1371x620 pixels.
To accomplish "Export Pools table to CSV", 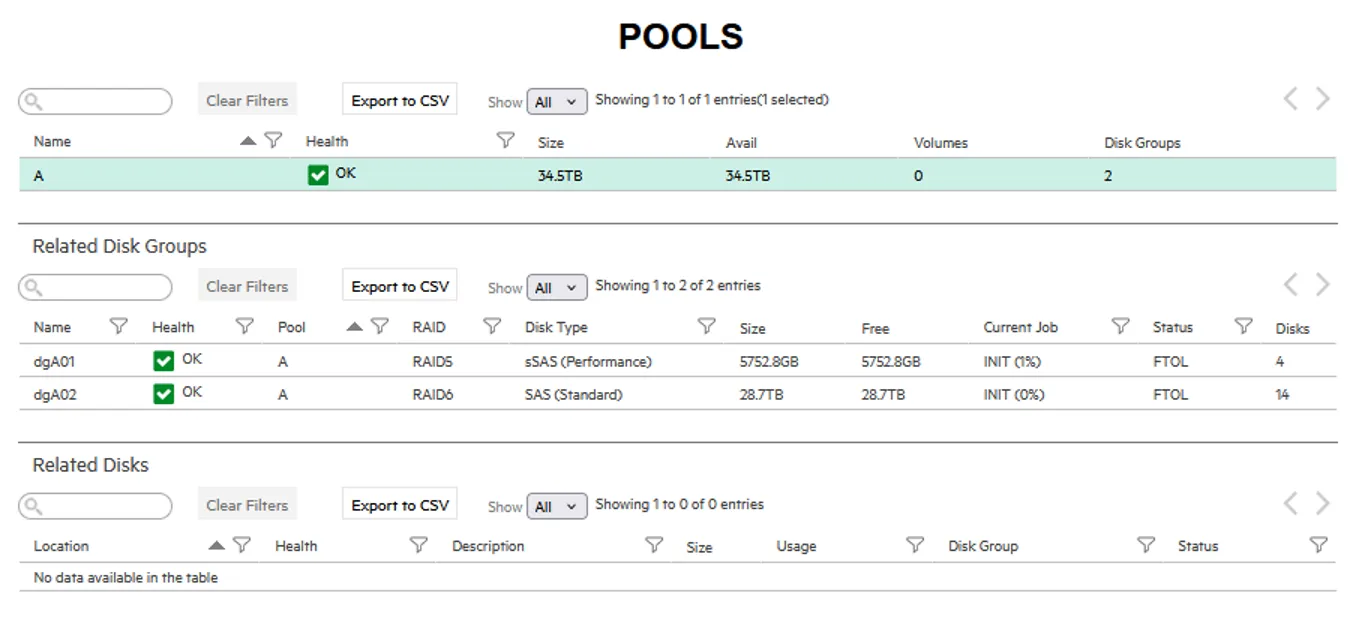I will [x=400, y=101].
